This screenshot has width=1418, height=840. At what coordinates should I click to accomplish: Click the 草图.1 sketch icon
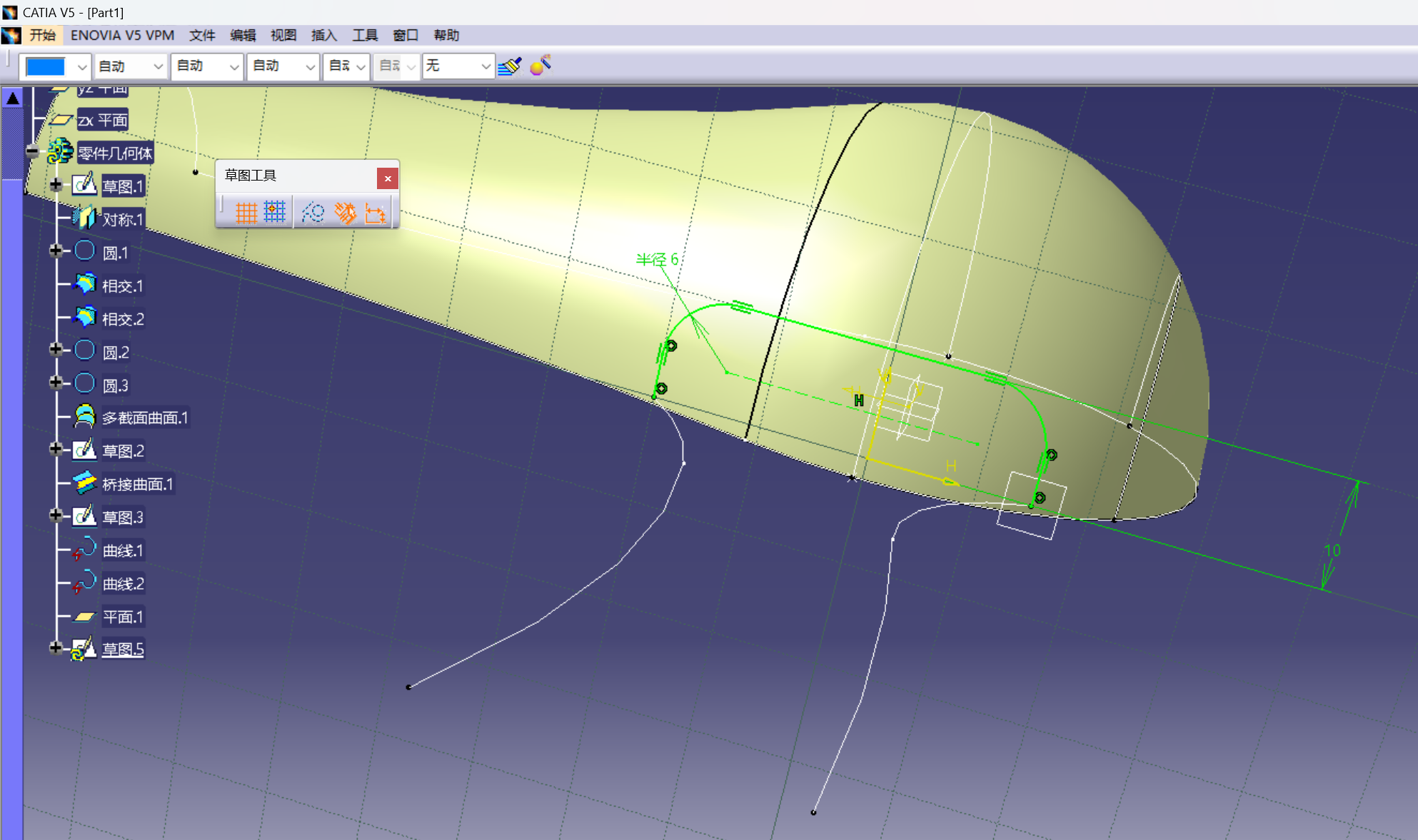[84, 185]
